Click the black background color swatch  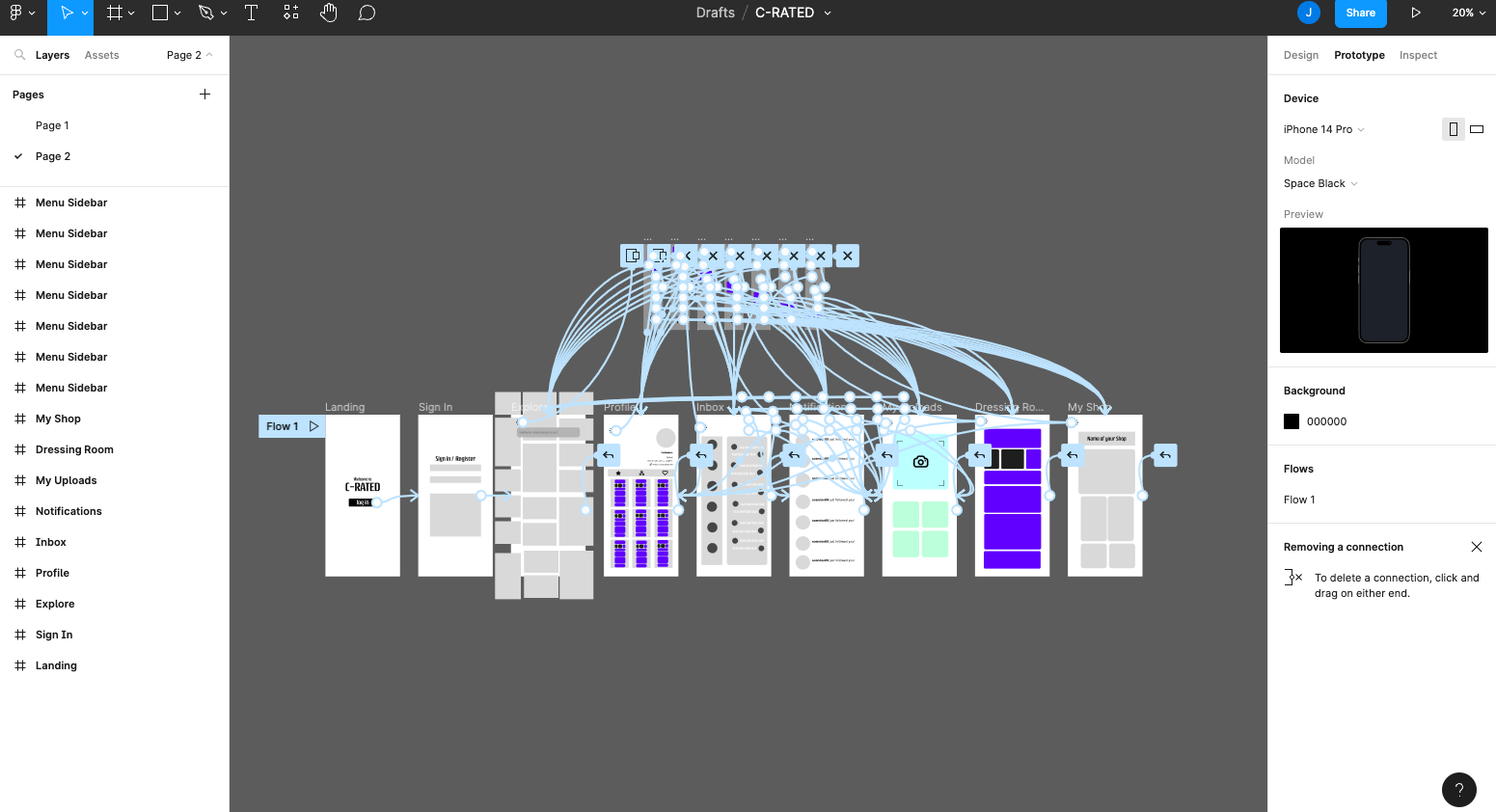[x=1292, y=421]
